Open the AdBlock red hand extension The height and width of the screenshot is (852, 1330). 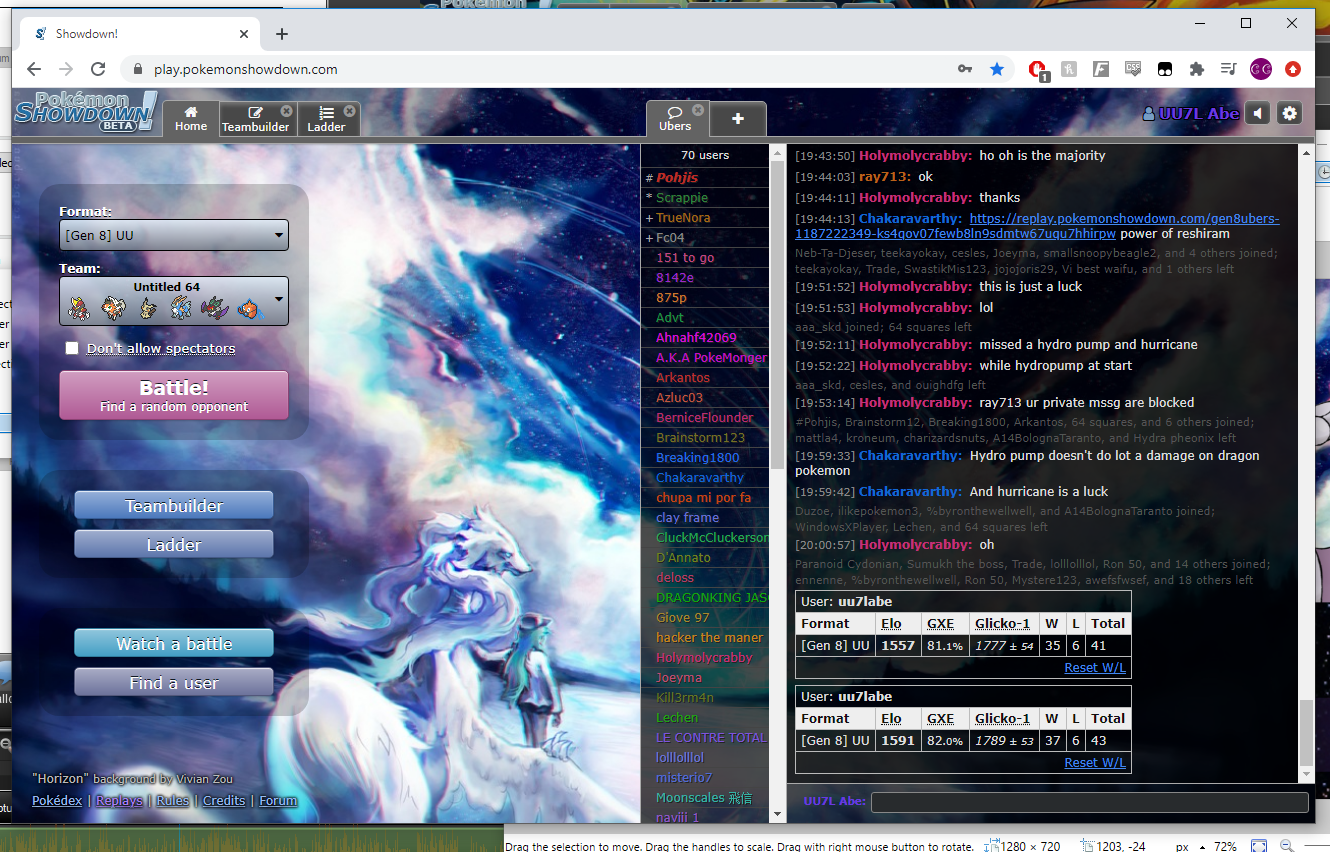pos(1038,70)
